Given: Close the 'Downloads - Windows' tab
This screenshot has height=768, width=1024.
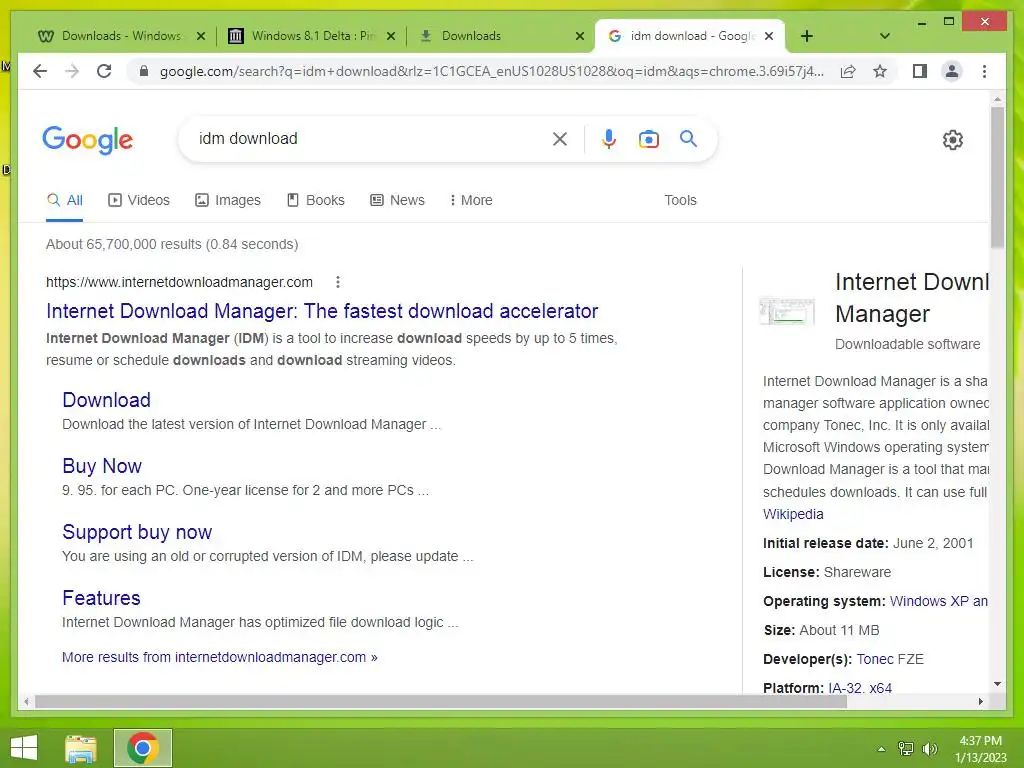Looking at the screenshot, I should point(201,36).
